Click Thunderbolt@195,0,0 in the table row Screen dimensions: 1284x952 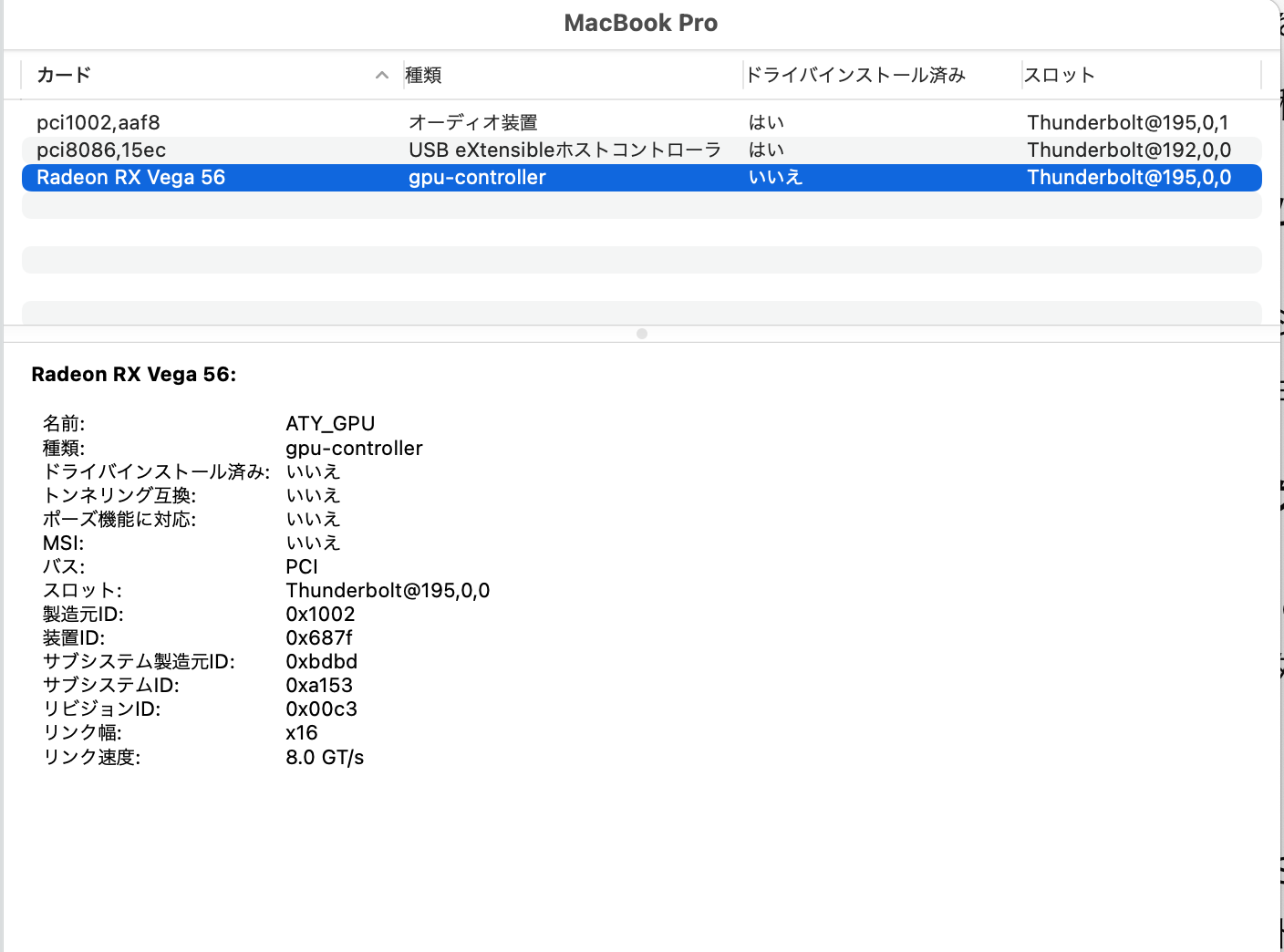1129,177
